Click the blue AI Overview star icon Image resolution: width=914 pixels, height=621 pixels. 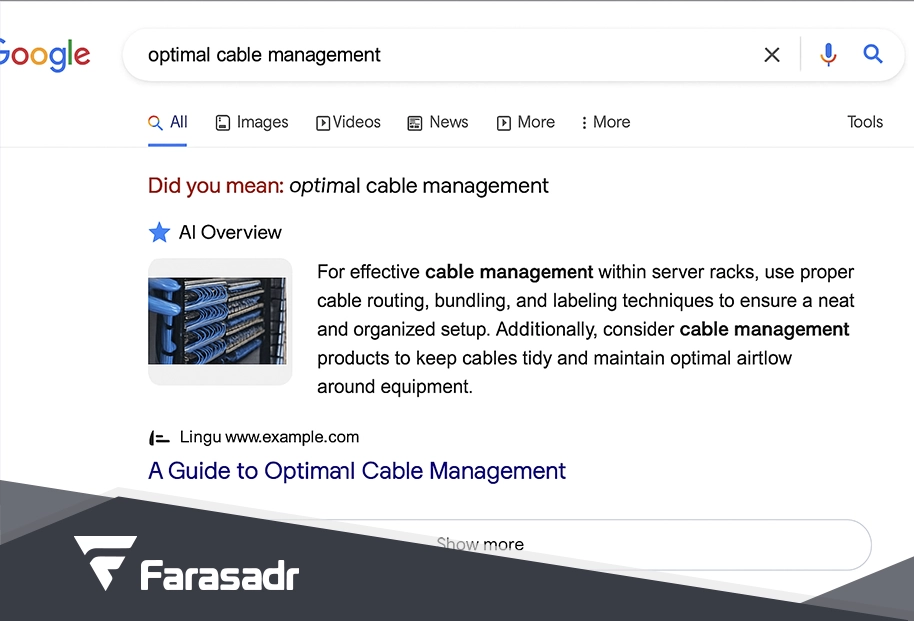[x=159, y=233]
